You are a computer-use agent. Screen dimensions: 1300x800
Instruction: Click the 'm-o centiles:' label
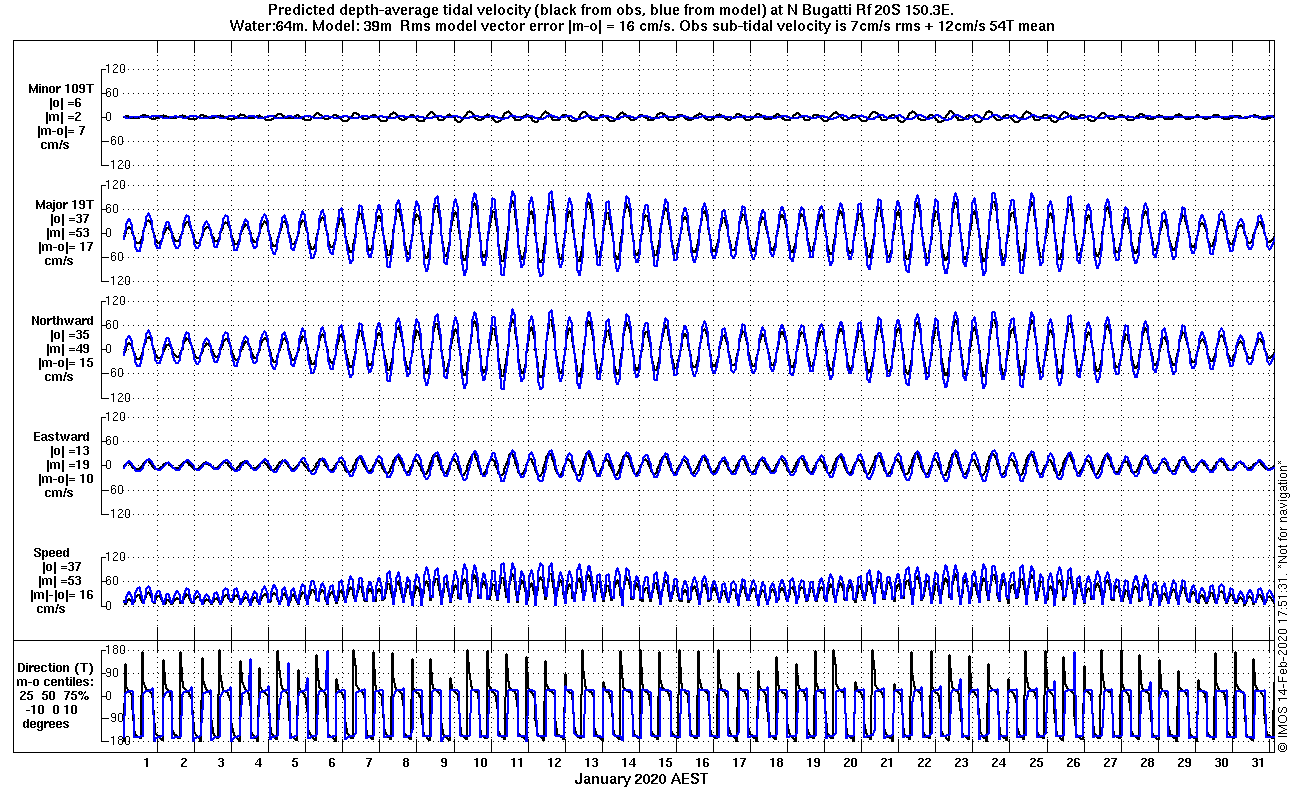pyautogui.click(x=55, y=681)
